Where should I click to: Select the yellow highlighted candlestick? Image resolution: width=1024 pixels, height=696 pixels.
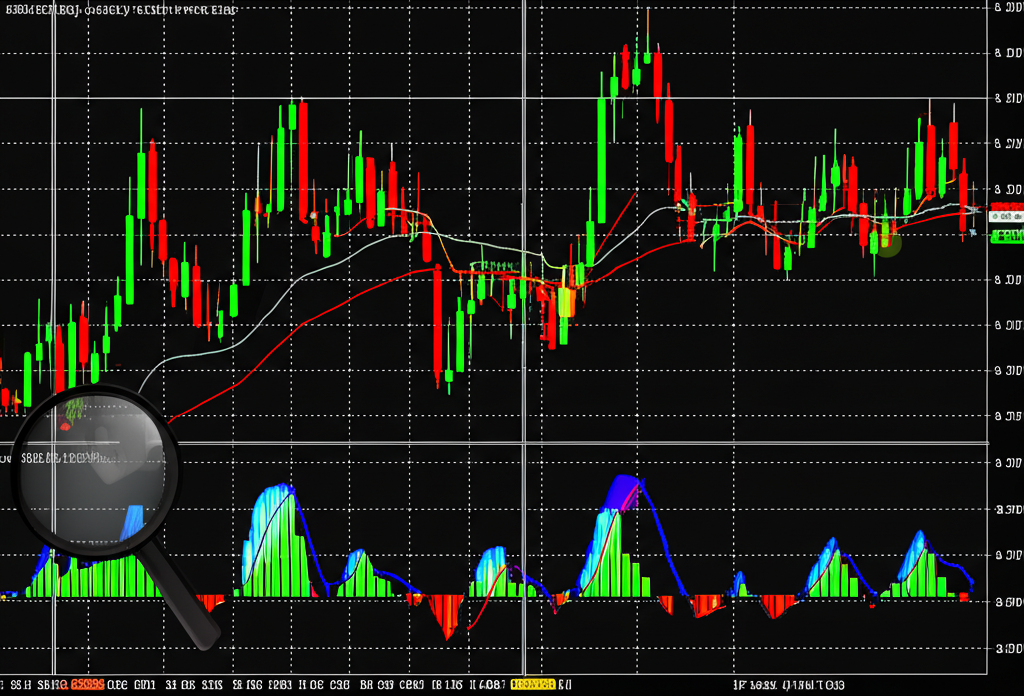click(565, 302)
